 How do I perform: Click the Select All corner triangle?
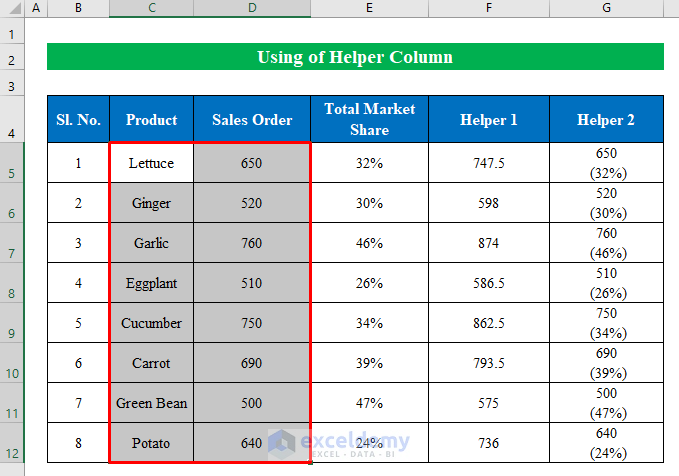[x=11, y=8]
